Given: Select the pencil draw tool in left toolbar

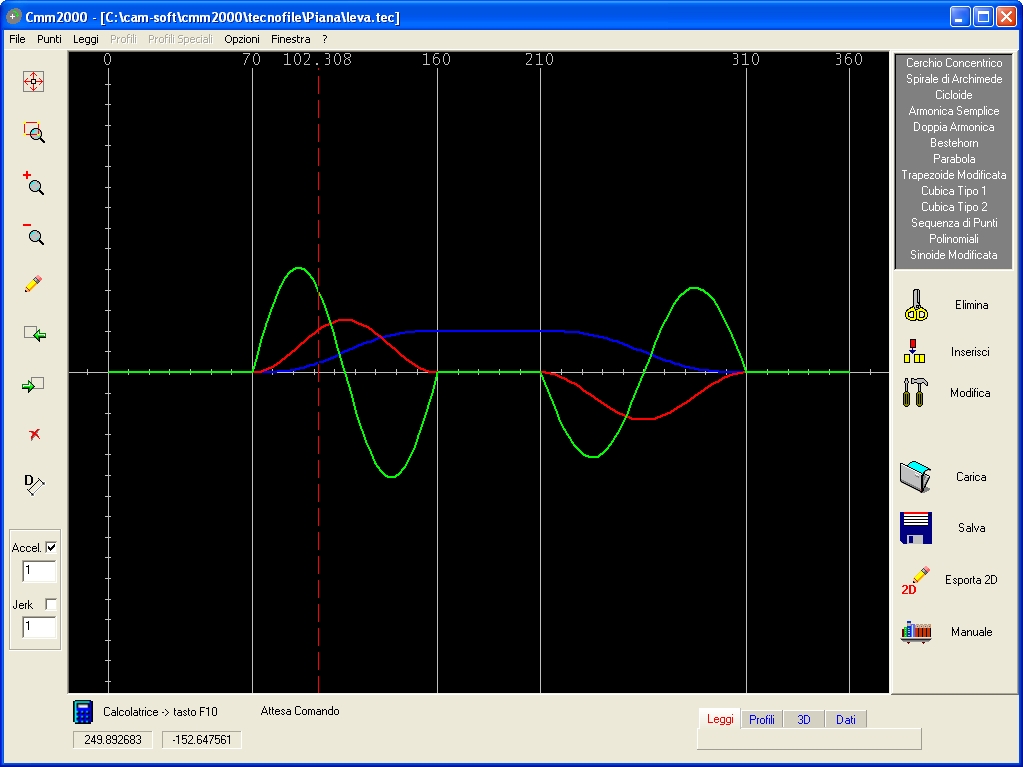Looking at the screenshot, I should pos(33,284).
